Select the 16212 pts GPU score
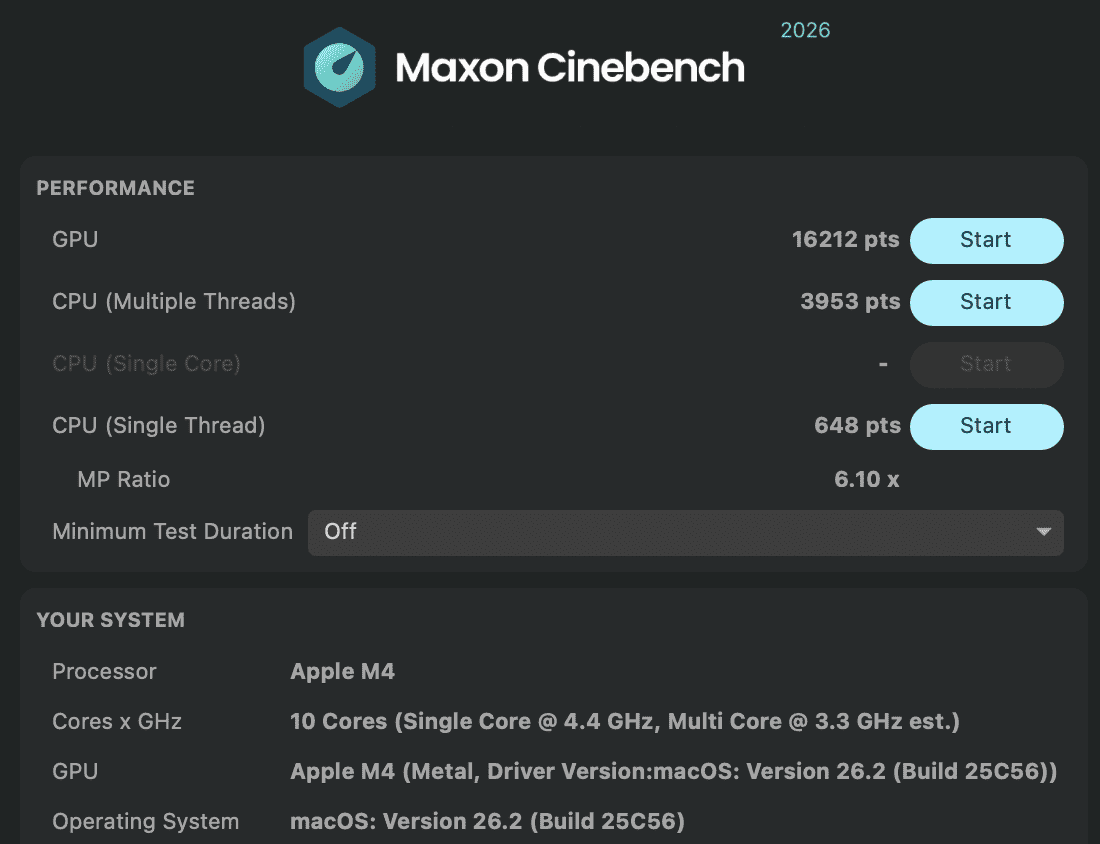The image size is (1100, 844). 845,240
